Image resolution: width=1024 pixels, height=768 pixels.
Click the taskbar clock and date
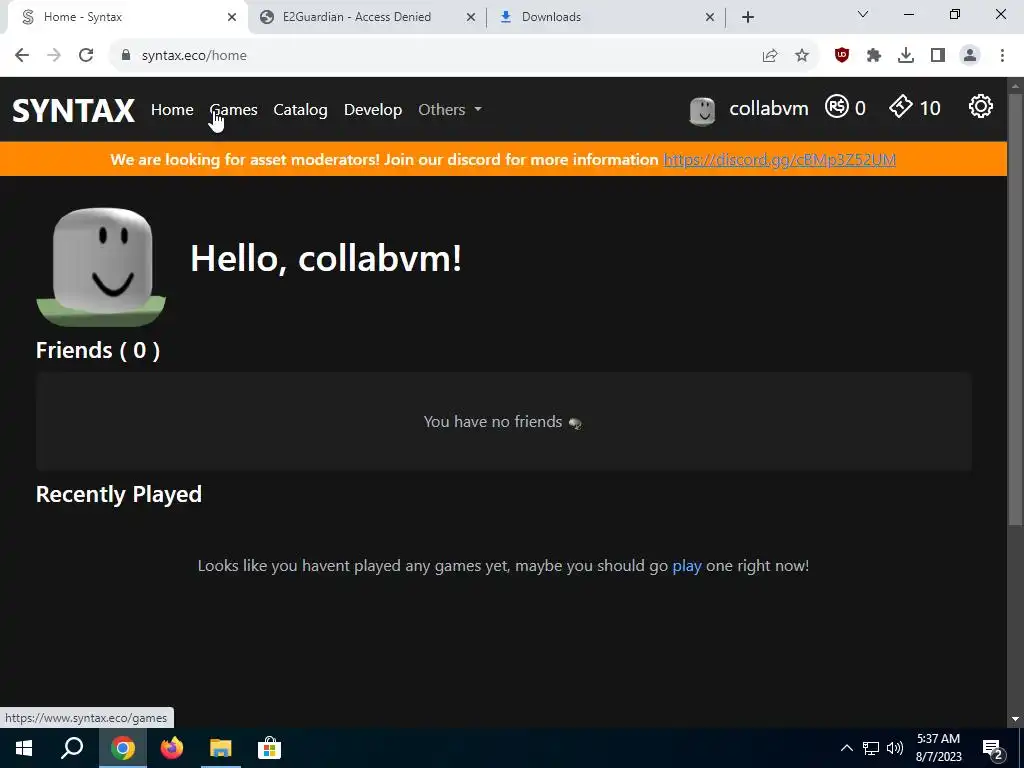pyautogui.click(x=938, y=748)
